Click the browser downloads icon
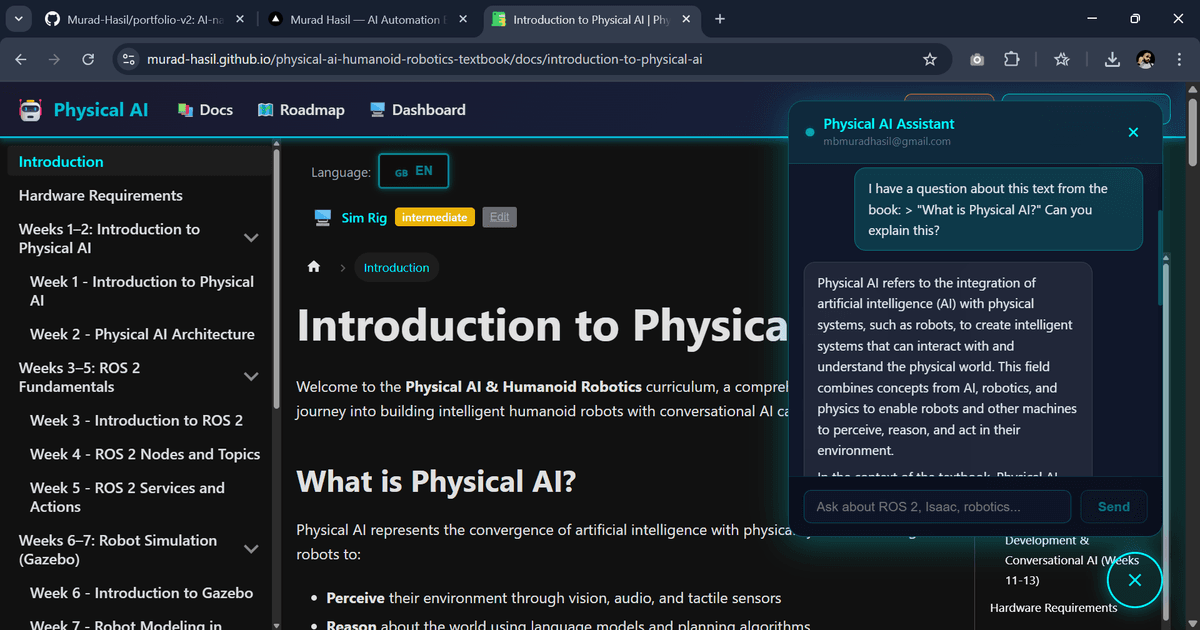The image size is (1200, 630). tap(1112, 60)
